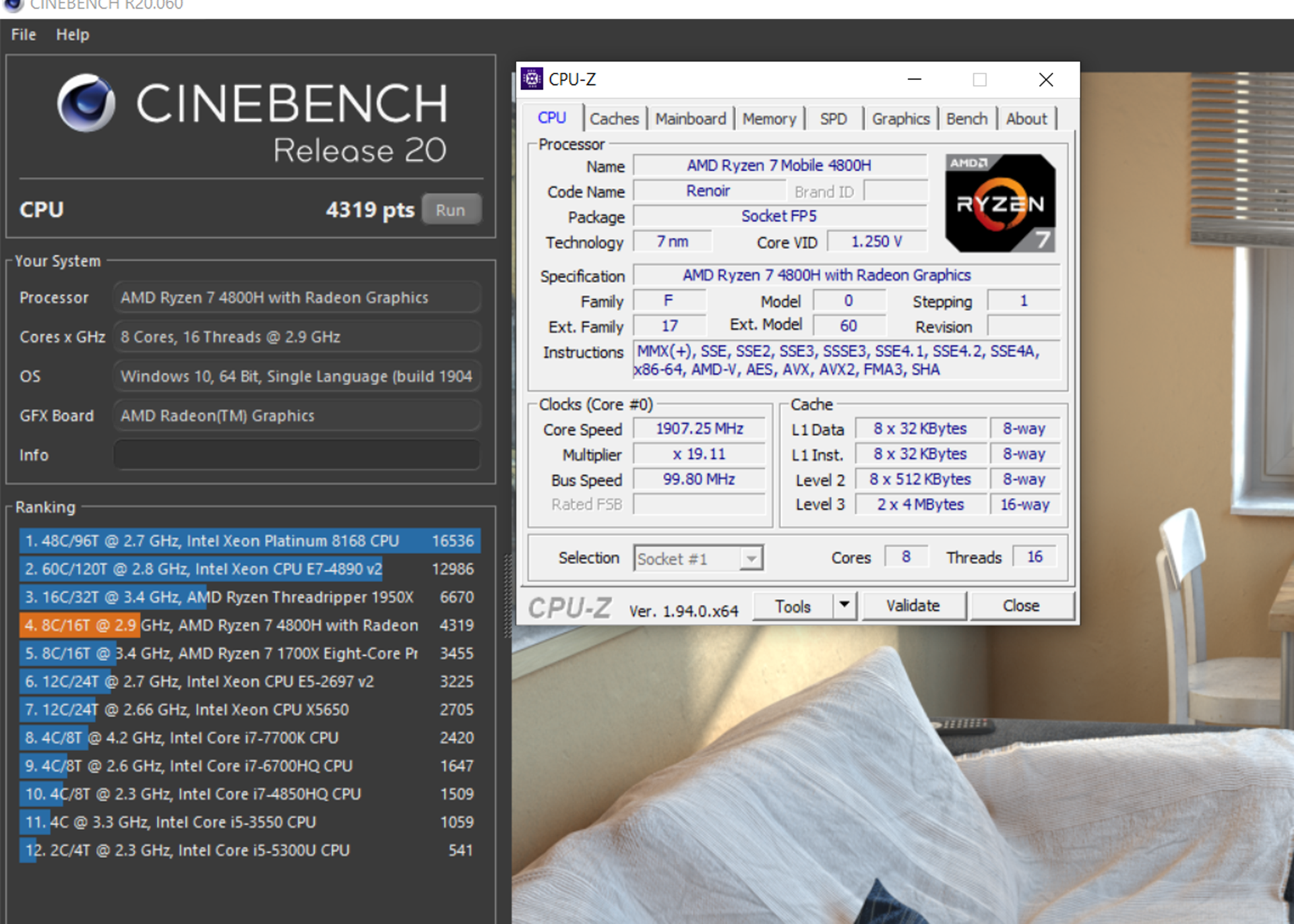The width and height of the screenshot is (1294, 924).
Task: Open the File menu in Cinebench
Action: click(24, 34)
